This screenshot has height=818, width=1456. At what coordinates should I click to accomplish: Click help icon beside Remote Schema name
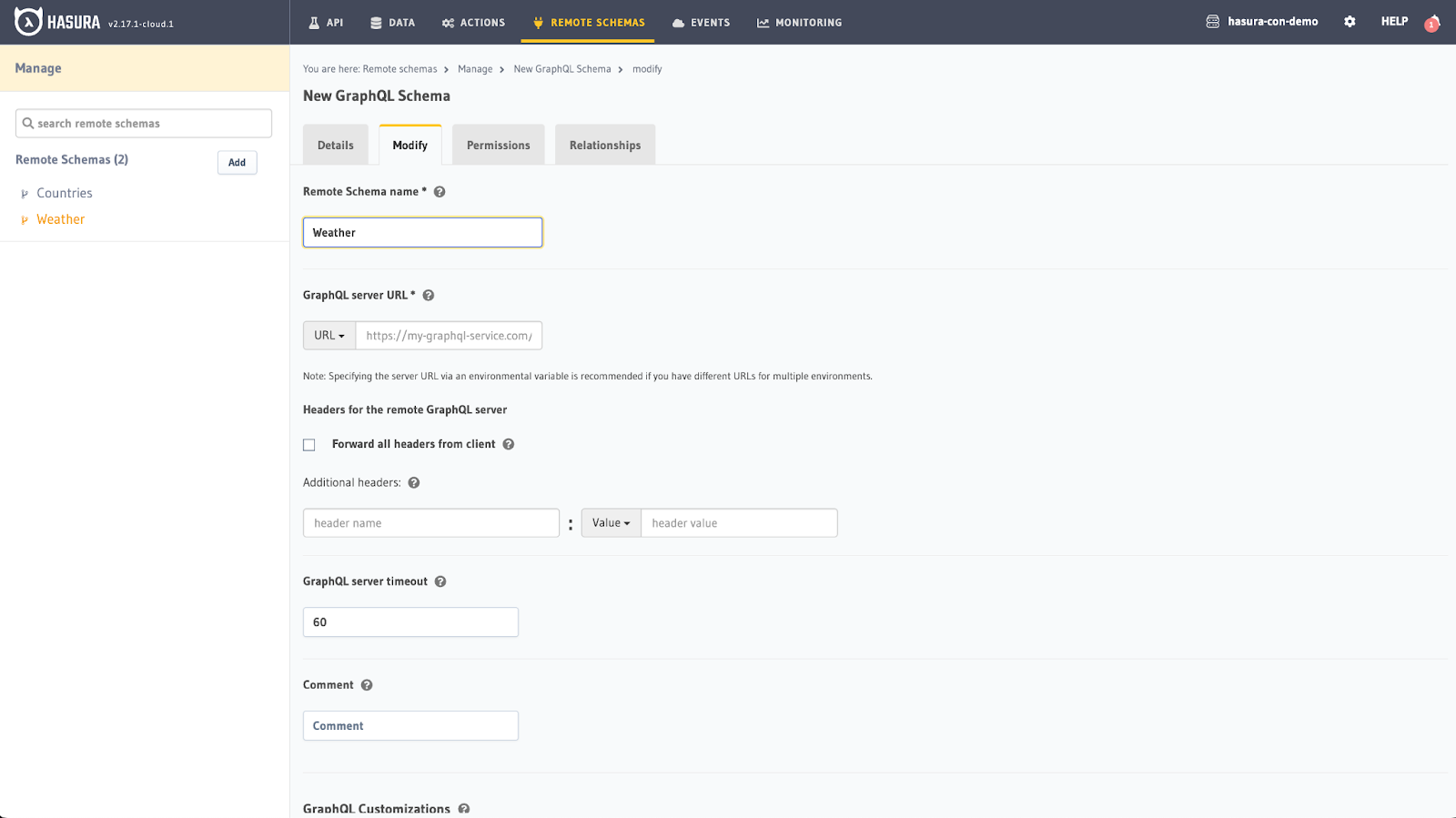coord(440,192)
